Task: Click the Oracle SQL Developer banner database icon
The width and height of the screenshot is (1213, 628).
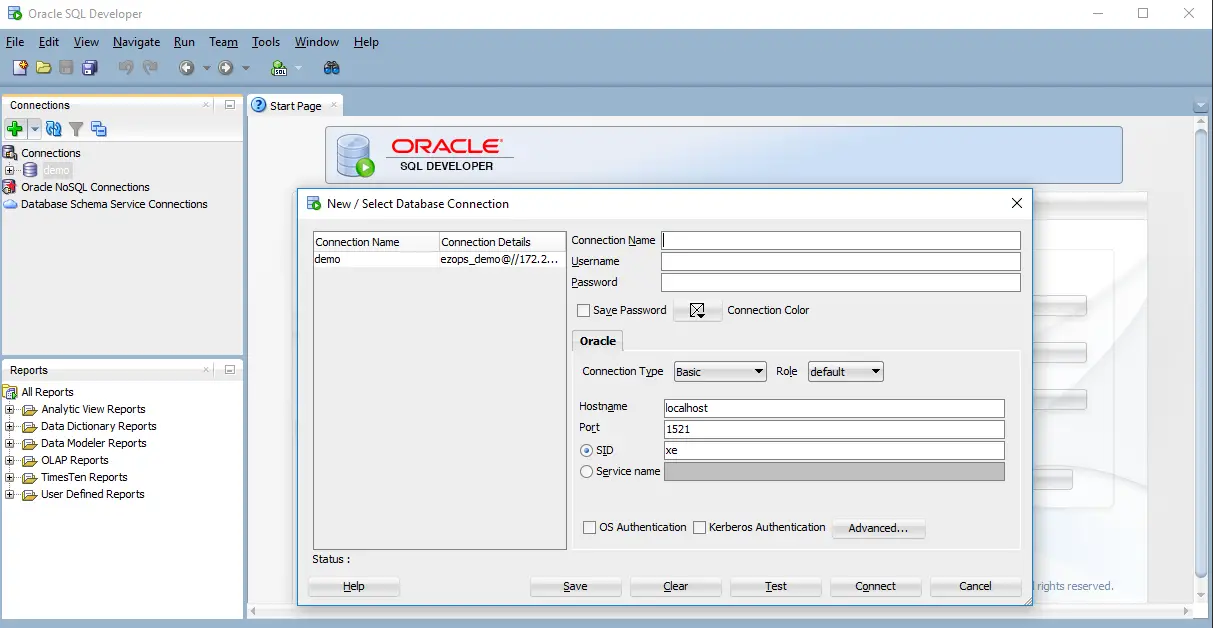Action: click(x=355, y=155)
